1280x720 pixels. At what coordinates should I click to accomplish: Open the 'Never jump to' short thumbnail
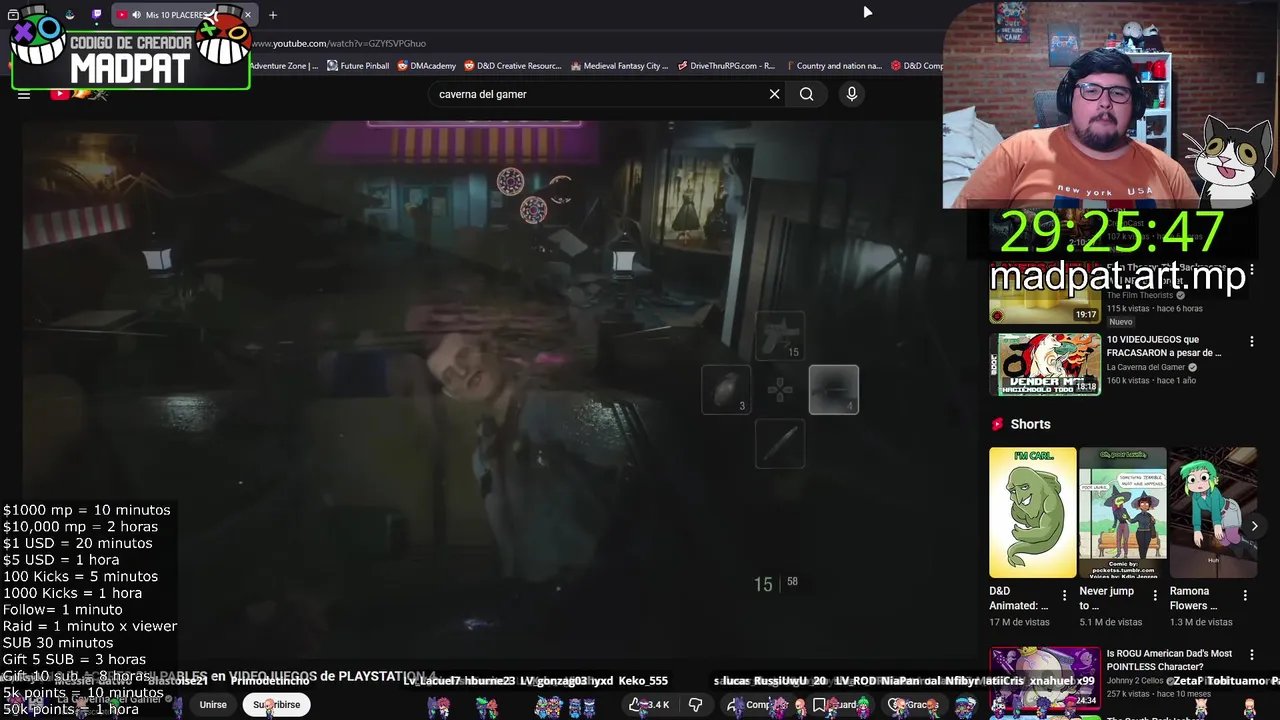point(1122,512)
